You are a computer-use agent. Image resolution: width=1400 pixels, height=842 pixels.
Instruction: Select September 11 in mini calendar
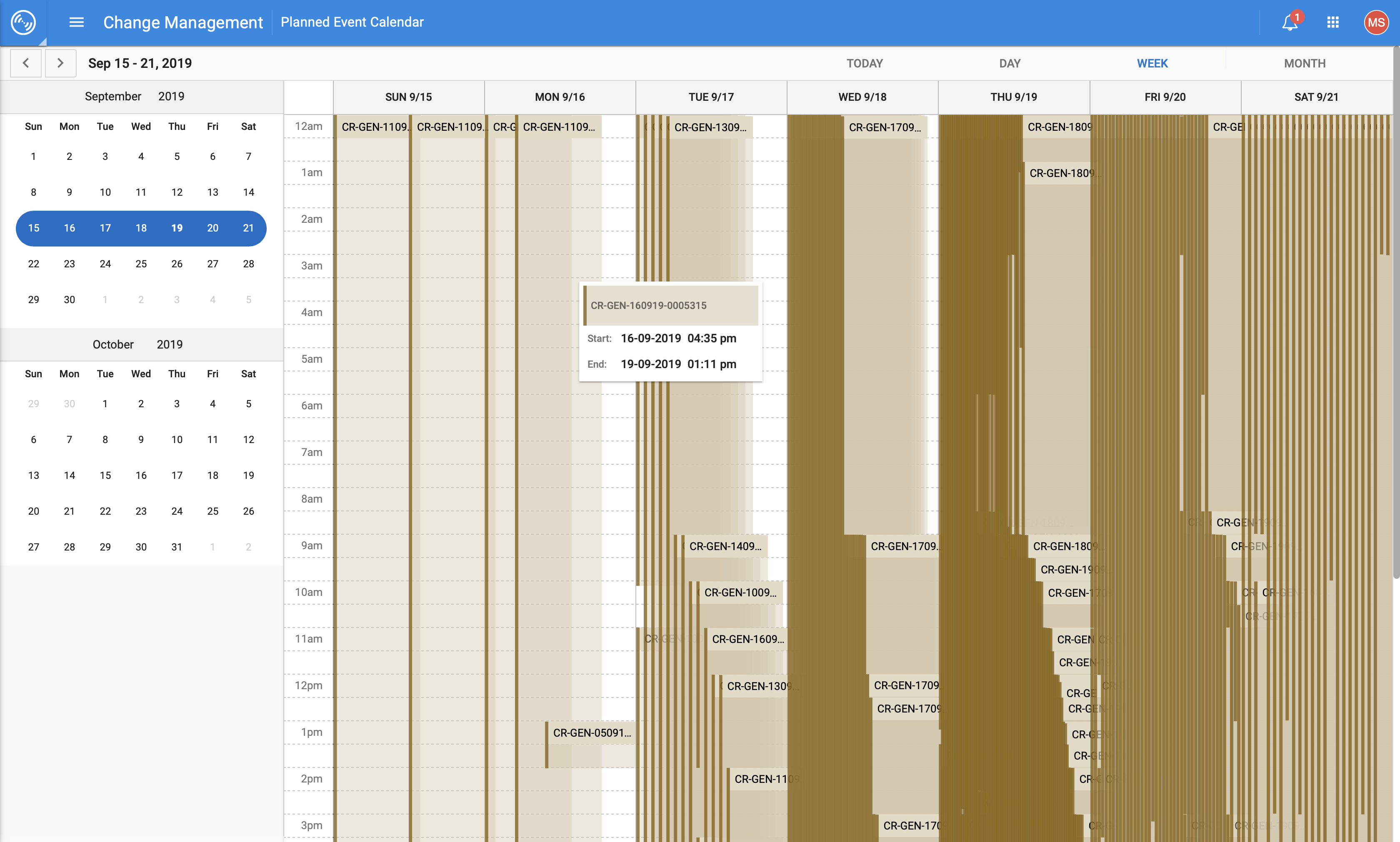pos(141,192)
